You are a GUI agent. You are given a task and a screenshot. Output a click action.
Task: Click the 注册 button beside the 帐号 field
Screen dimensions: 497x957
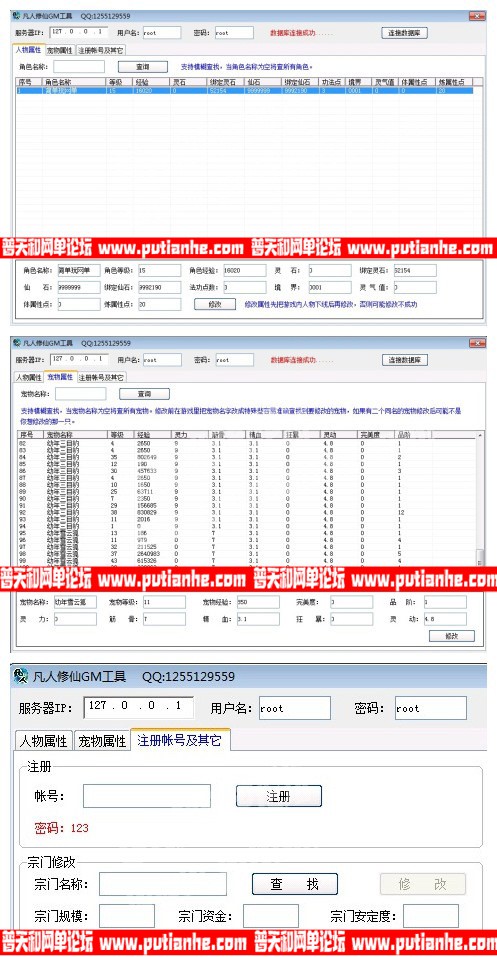(278, 796)
